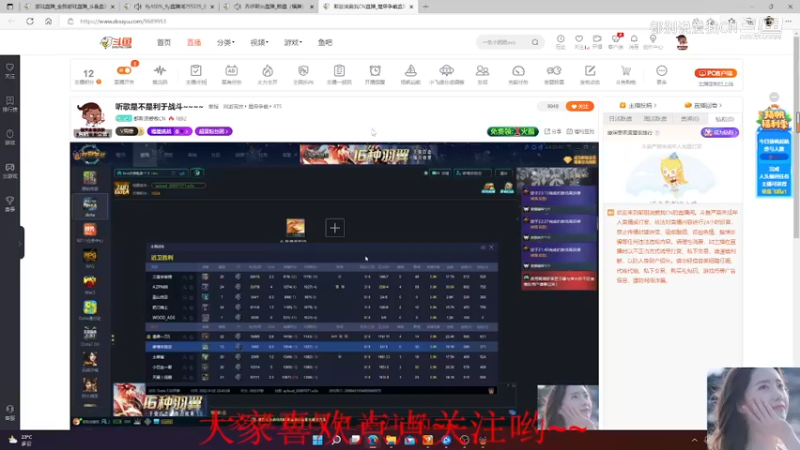The width and height of the screenshot is (800, 450).
Task: Select the A2PN88 row in the scoreboard
Action: coord(321,287)
